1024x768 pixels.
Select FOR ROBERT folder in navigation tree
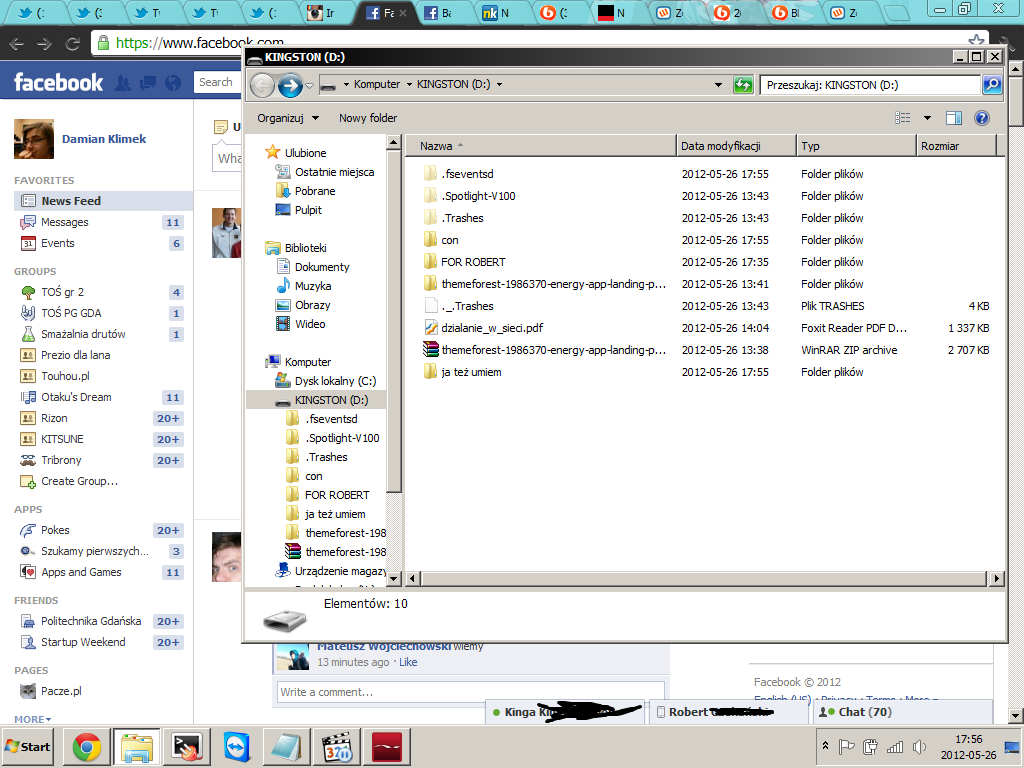point(337,495)
